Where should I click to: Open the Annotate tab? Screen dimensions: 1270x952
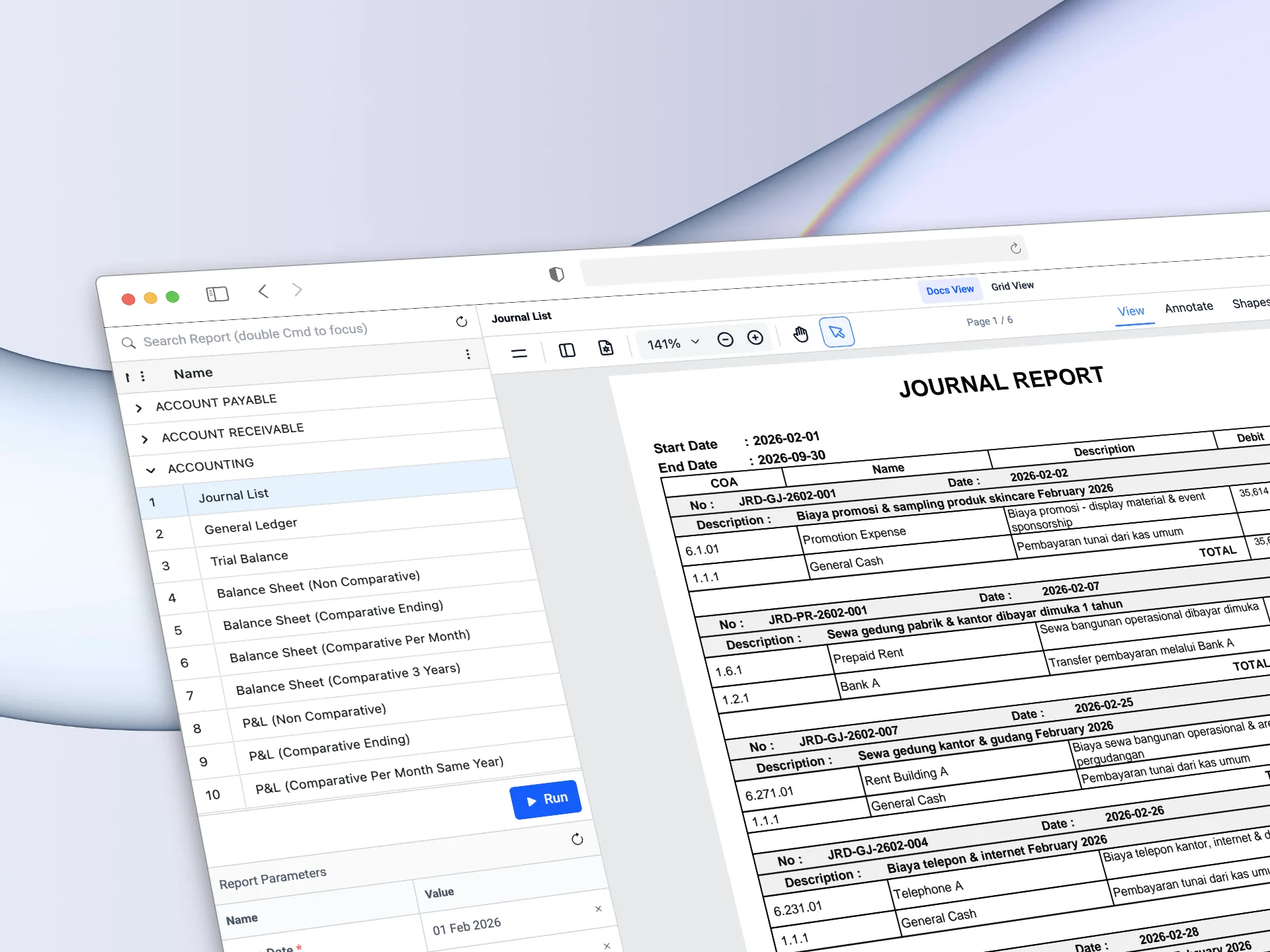[x=1189, y=307]
